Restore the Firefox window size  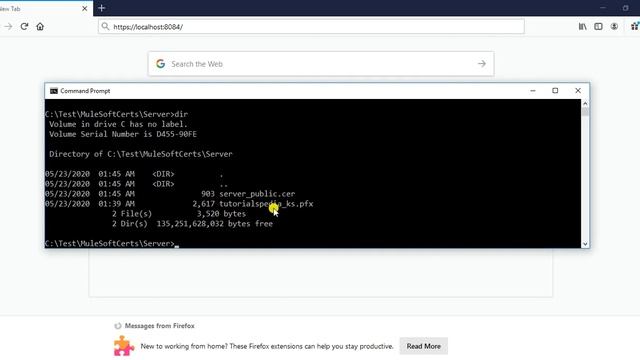(625, 8)
